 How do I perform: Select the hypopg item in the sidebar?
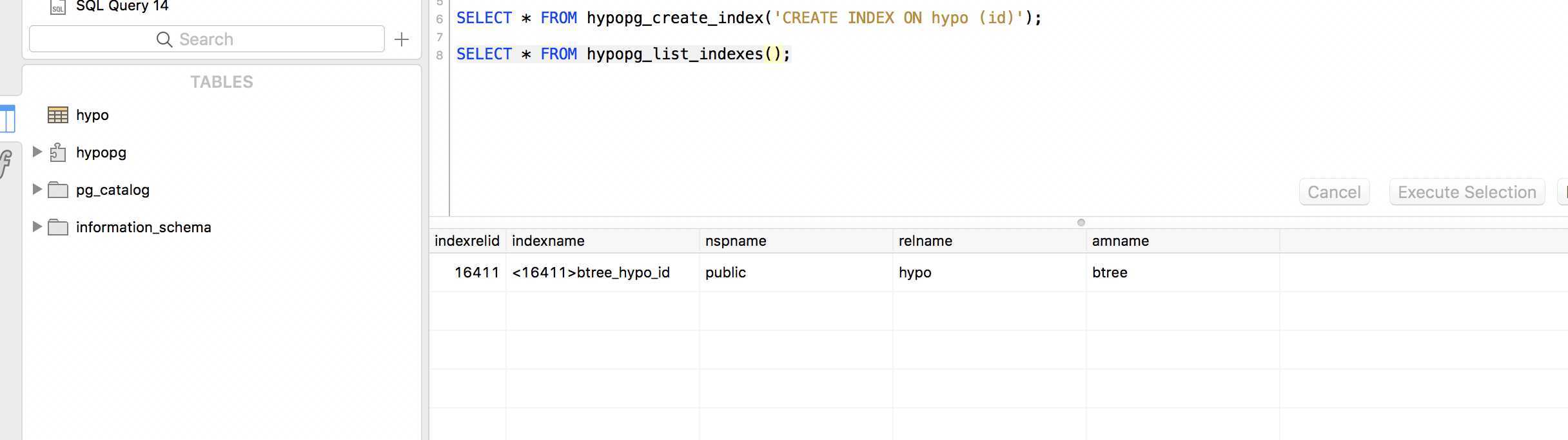point(101,152)
